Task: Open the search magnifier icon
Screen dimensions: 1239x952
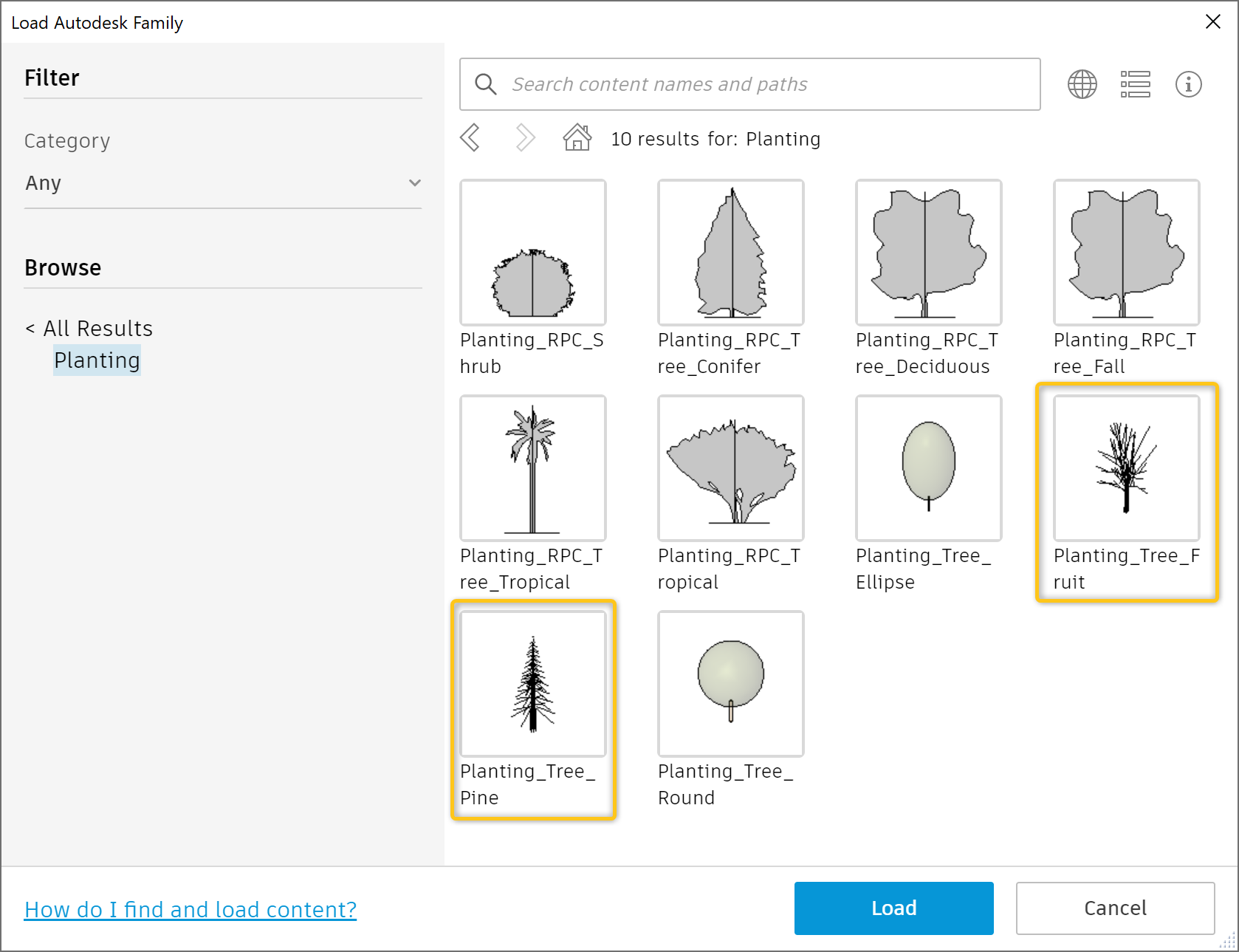Action: [x=485, y=83]
